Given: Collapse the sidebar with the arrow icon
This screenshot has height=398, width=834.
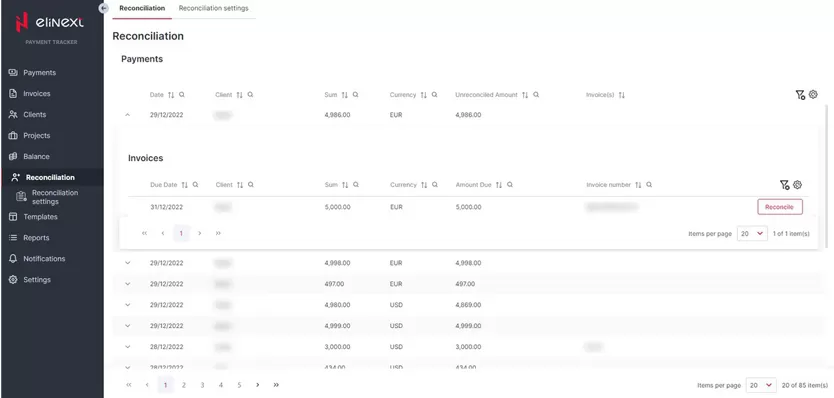Looking at the screenshot, I should pos(104,9).
